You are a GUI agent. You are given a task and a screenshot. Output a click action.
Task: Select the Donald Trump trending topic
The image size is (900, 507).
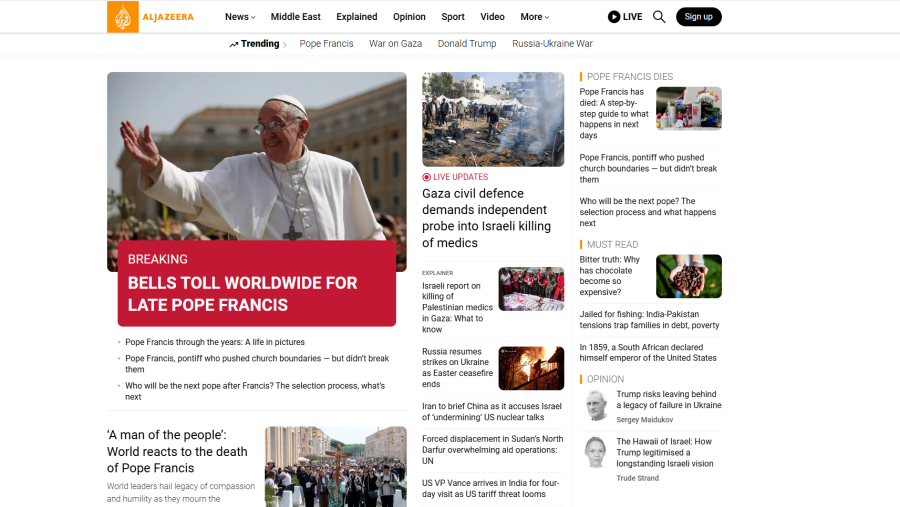[467, 44]
